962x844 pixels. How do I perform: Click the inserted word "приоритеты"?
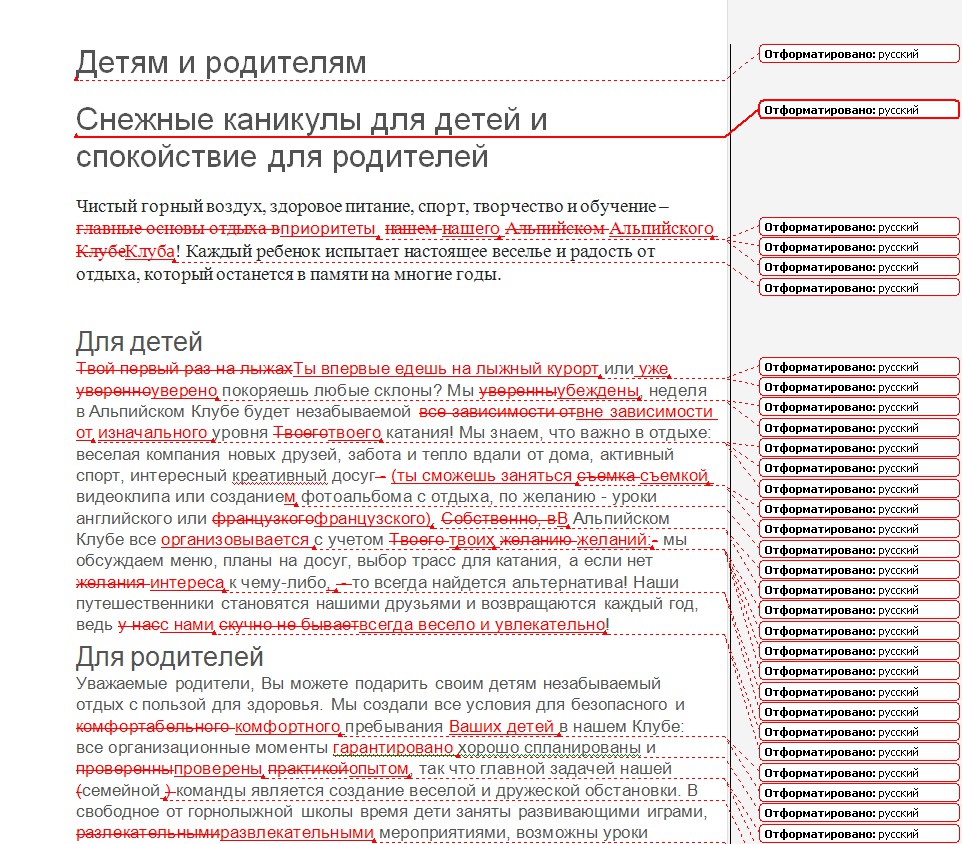click(x=328, y=229)
